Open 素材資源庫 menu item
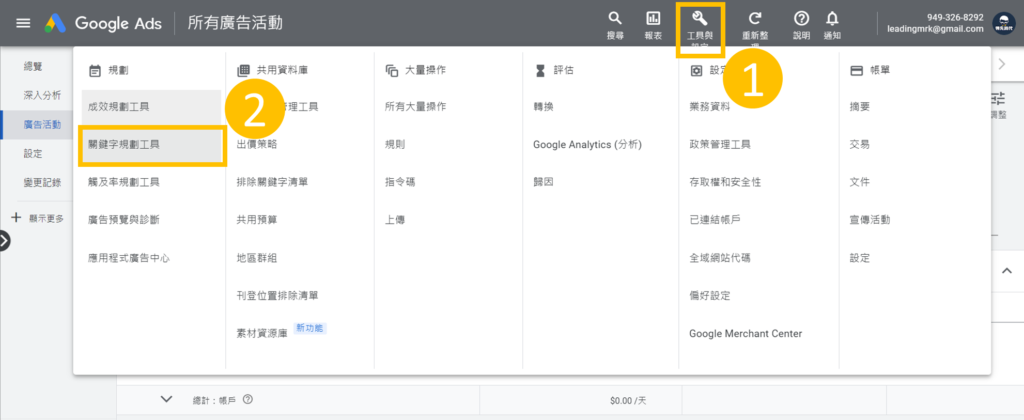This screenshot has width=1024, height=420. [262, 333]
